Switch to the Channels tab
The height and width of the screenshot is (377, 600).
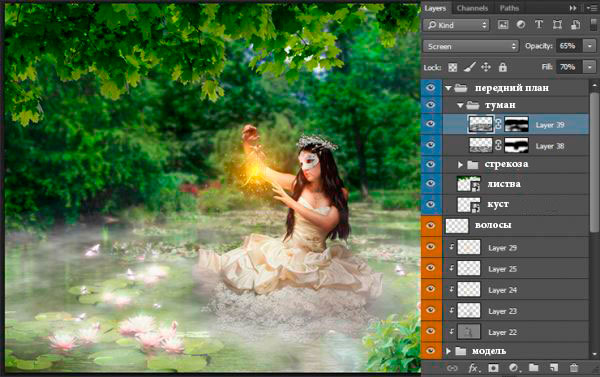(x=472, y=8)
